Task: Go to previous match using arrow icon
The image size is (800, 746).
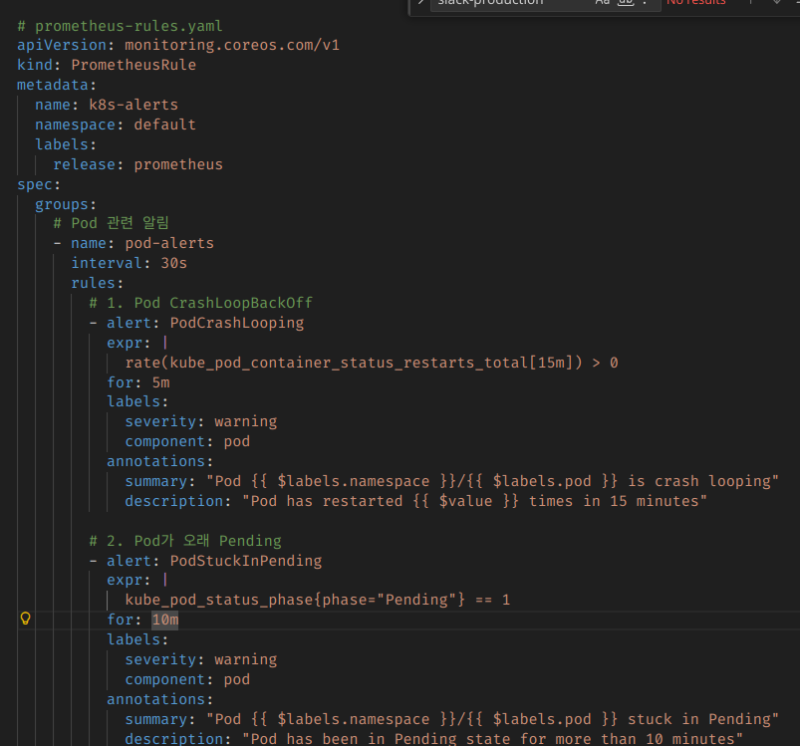Action: [x=751, y=3]
